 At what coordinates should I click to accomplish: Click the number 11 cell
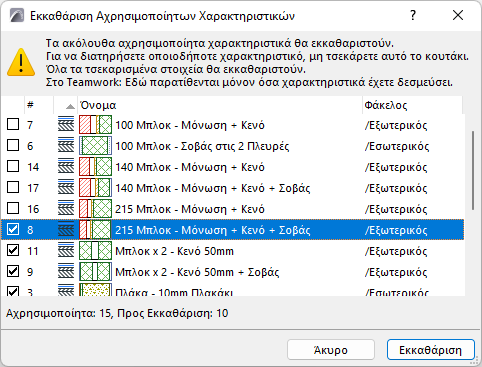point(33,251)
